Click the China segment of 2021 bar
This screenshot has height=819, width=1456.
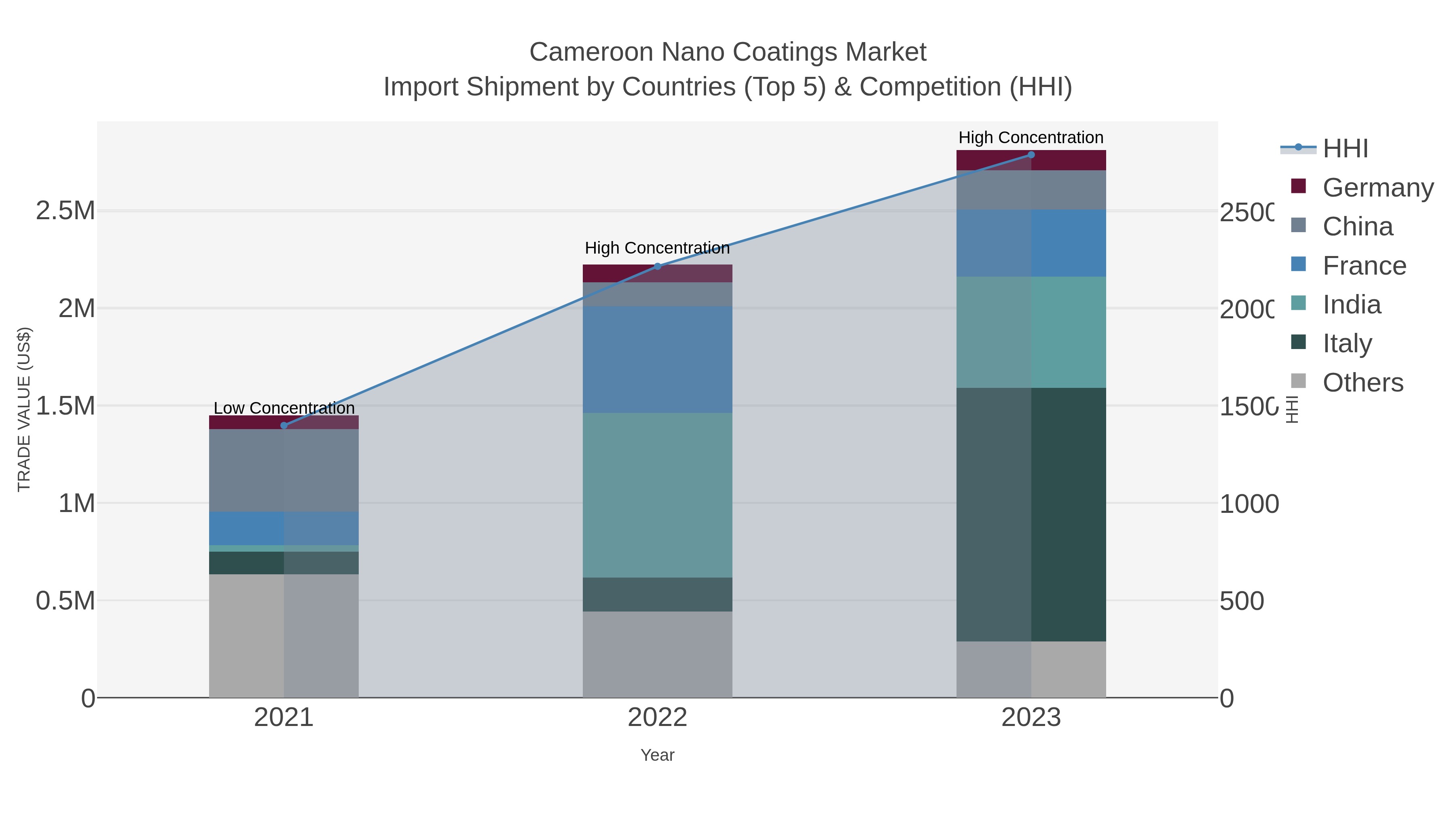tap(284, 471)
